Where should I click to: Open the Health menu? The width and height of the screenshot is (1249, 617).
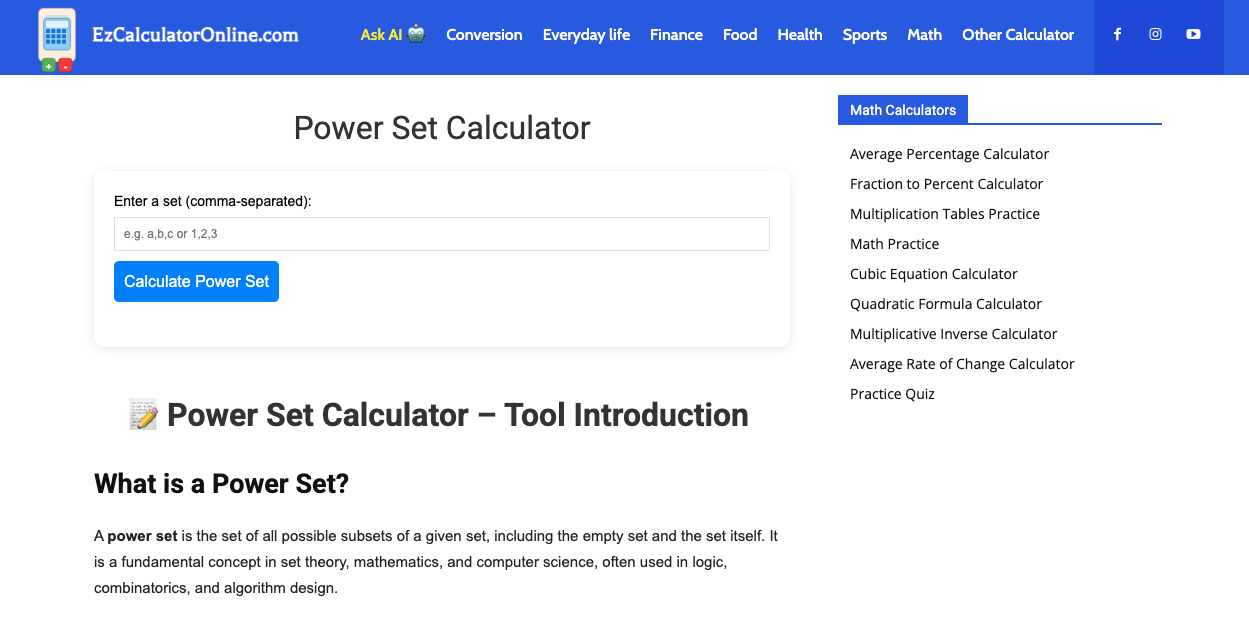[x=800, y=35]
